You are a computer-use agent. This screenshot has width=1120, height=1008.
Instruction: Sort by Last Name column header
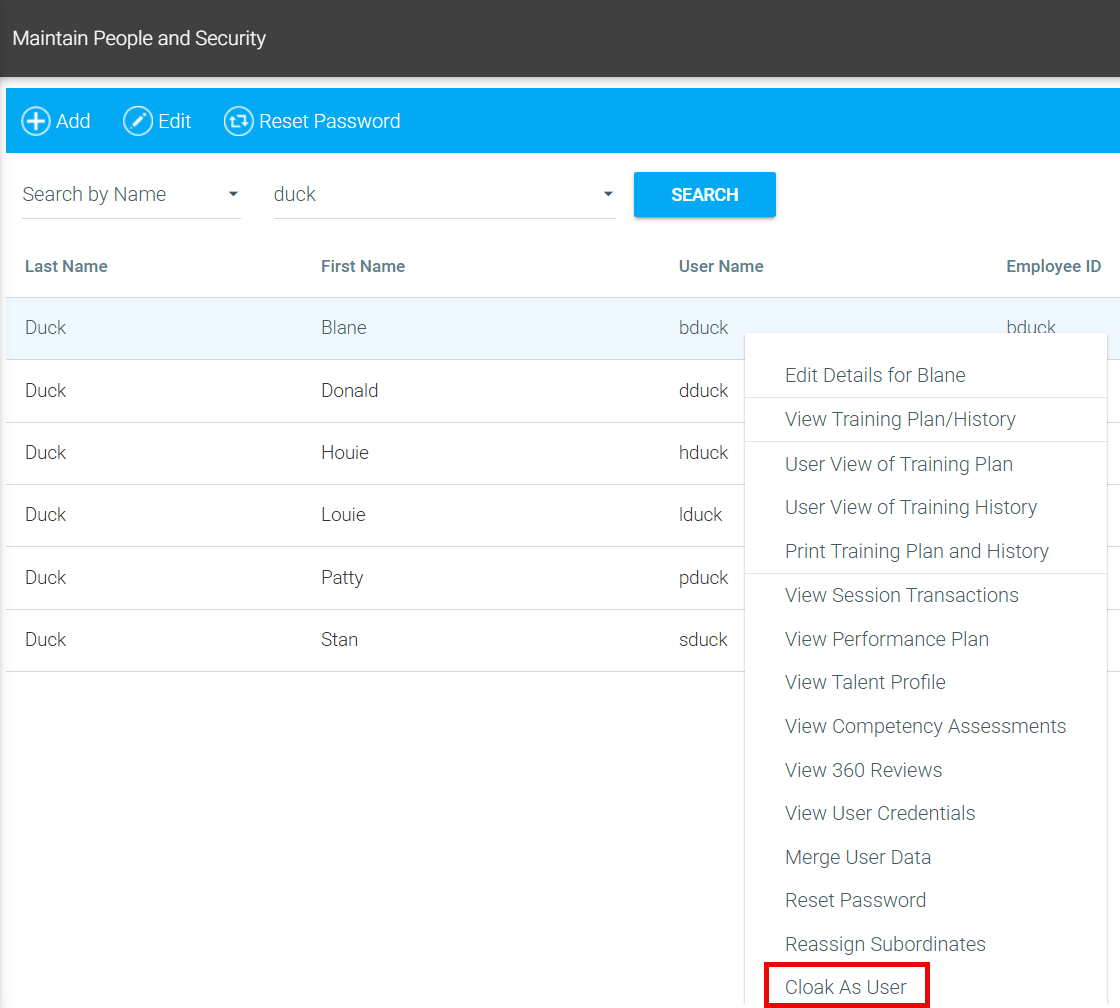coord(66,267)
